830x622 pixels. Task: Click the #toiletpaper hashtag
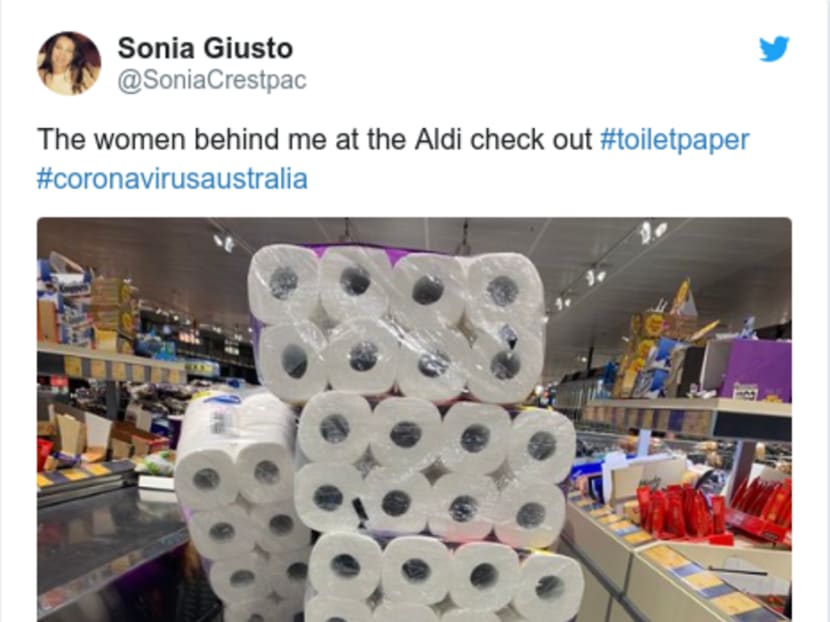pyautogui.click(x=674, y=140)
